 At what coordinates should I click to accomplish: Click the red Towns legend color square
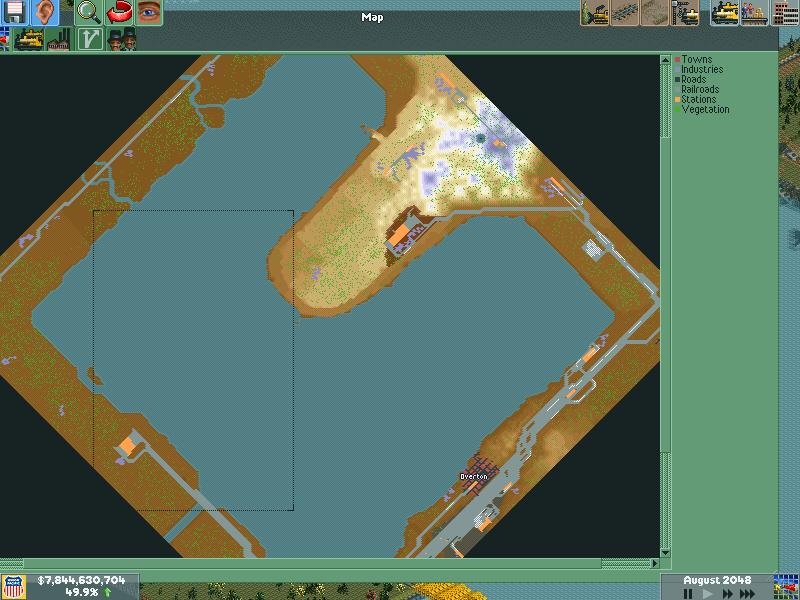coord(678,60)
